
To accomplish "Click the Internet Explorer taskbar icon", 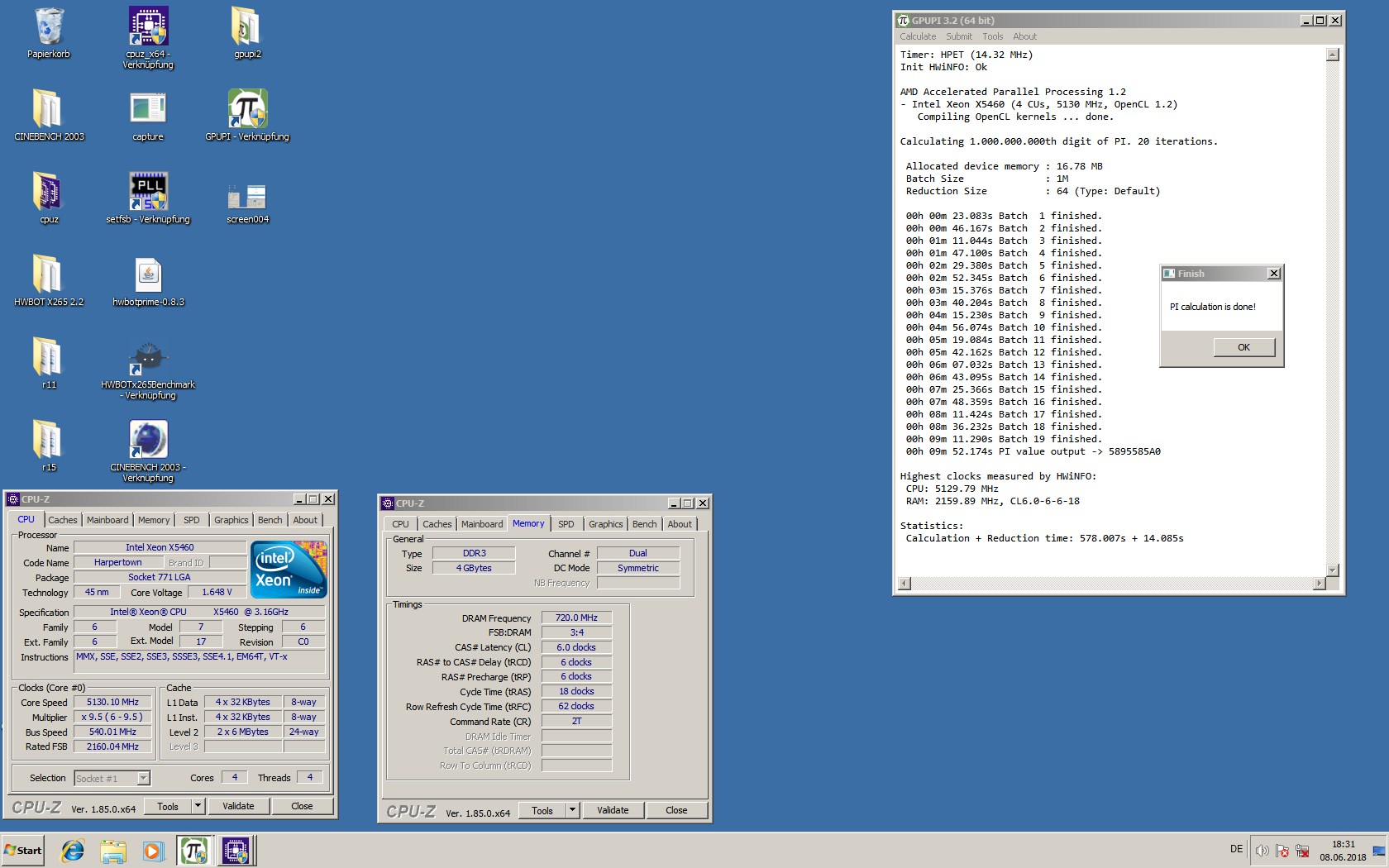I will 73,851.
